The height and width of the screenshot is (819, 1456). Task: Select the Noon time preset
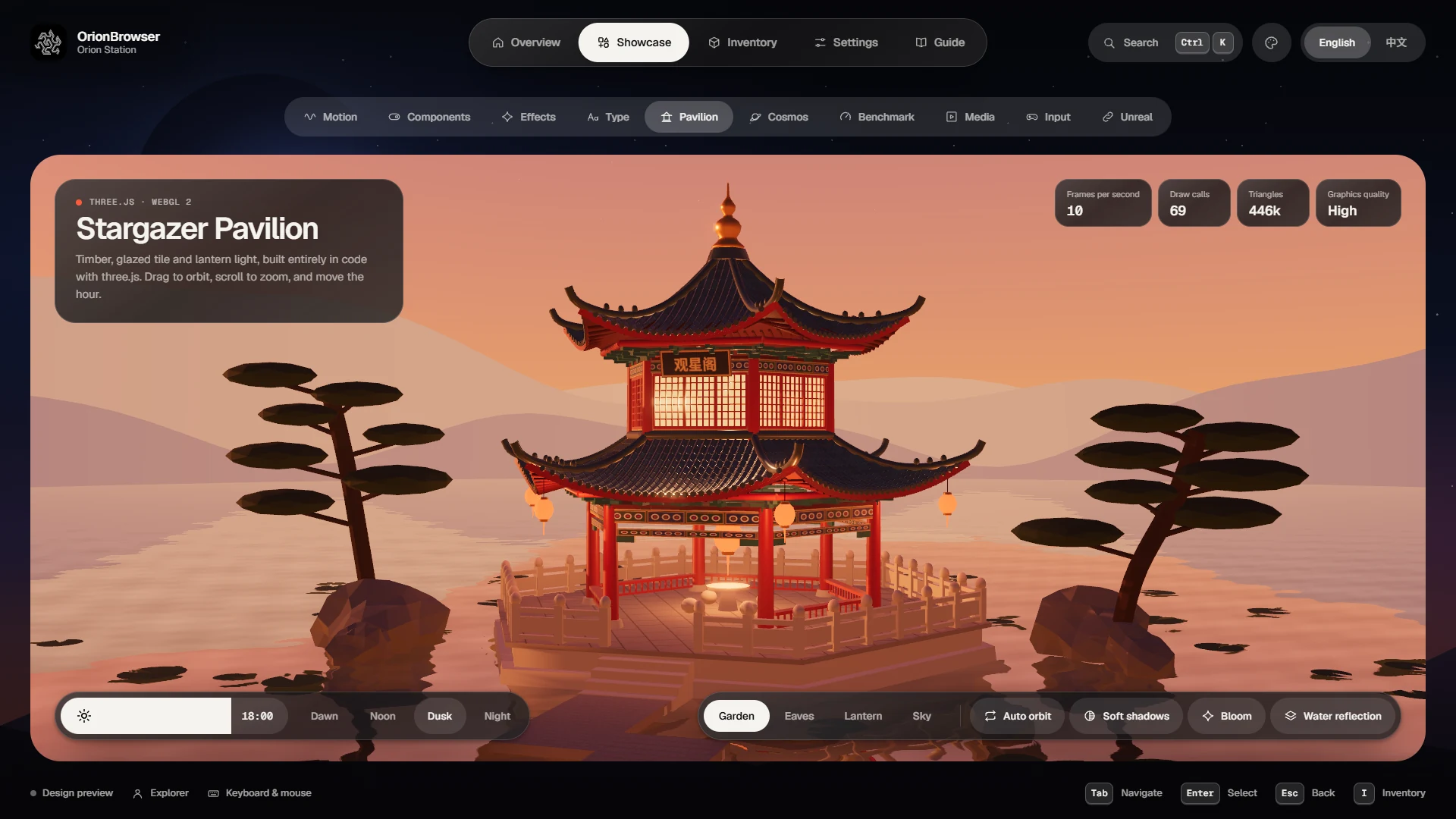(x=383, y=716)
